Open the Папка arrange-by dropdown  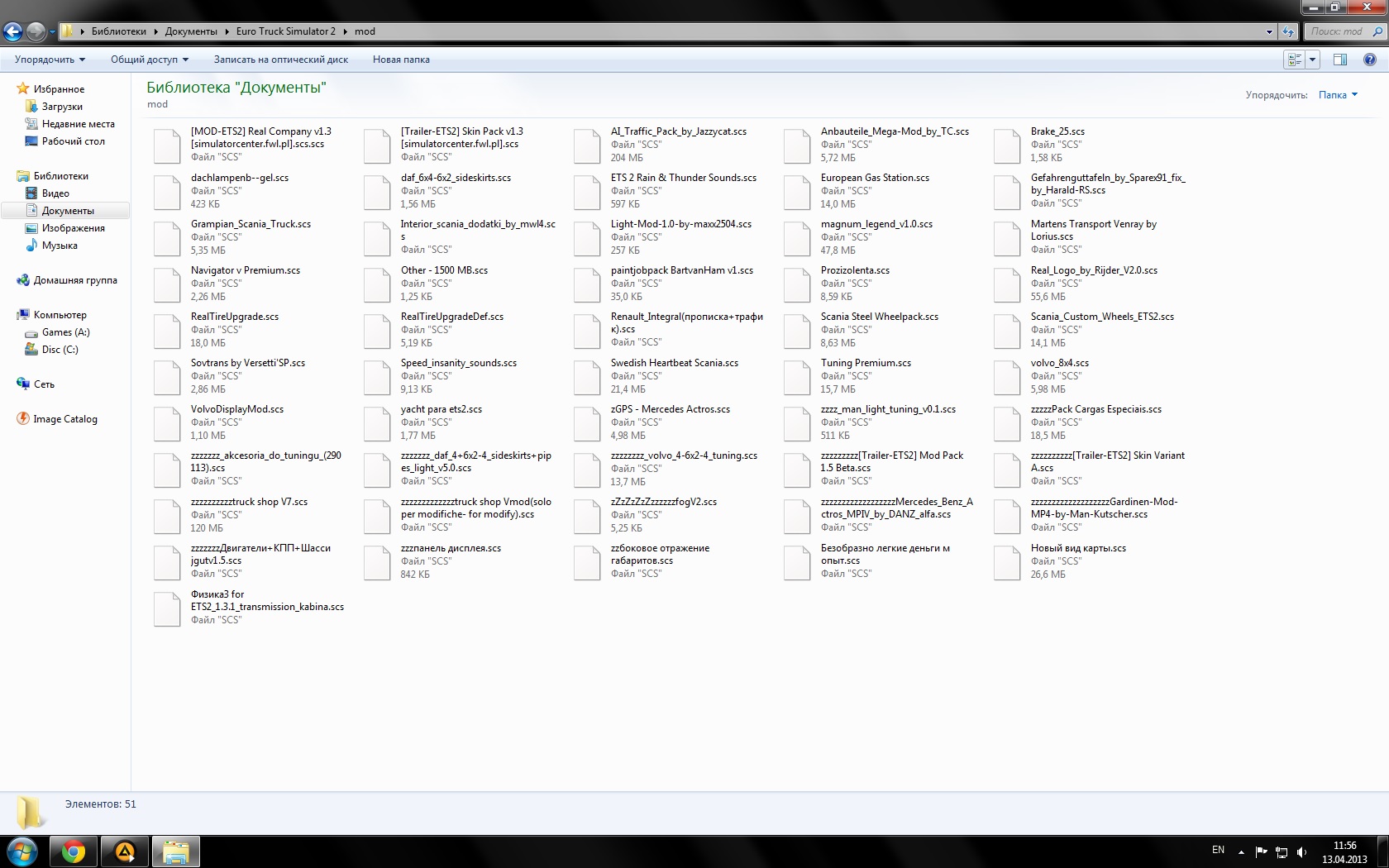(1338, 95)
